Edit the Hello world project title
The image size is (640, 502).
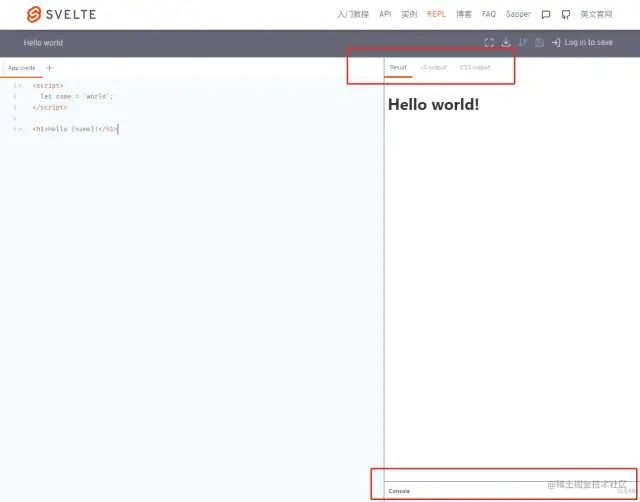(43, 43)
